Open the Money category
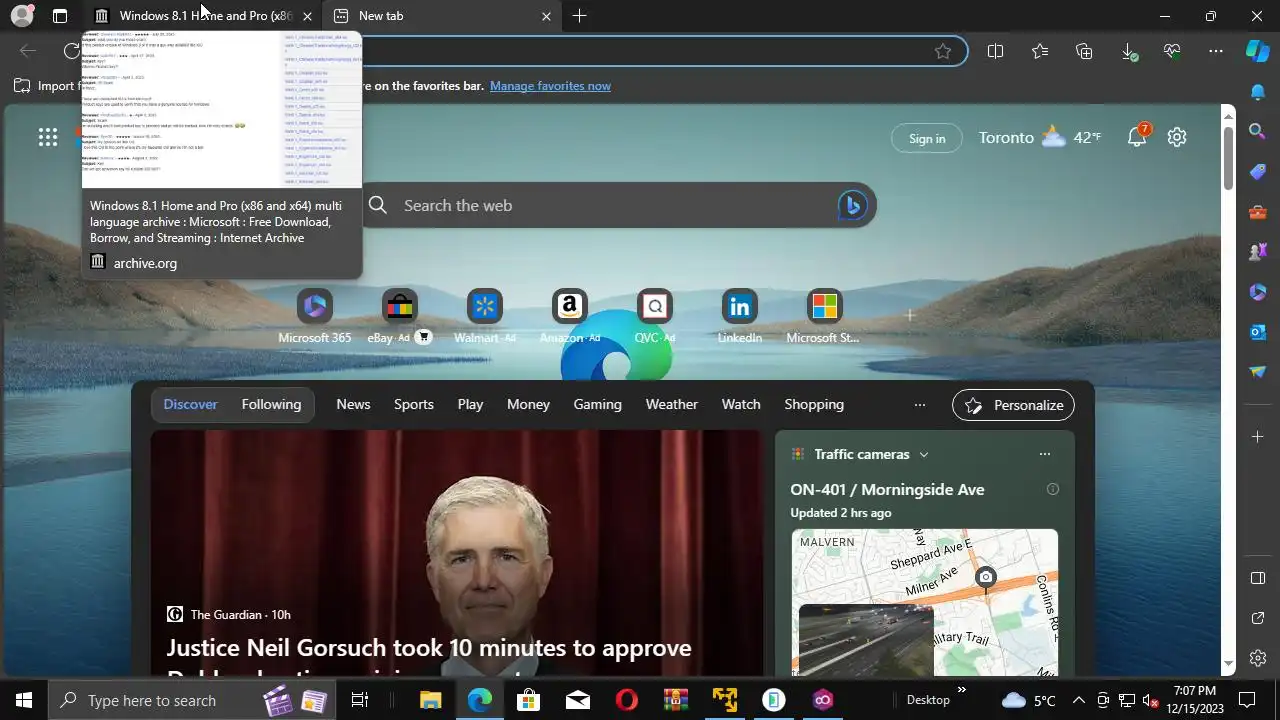Viewport: 1280px width, 720px height. coord(528,405)
